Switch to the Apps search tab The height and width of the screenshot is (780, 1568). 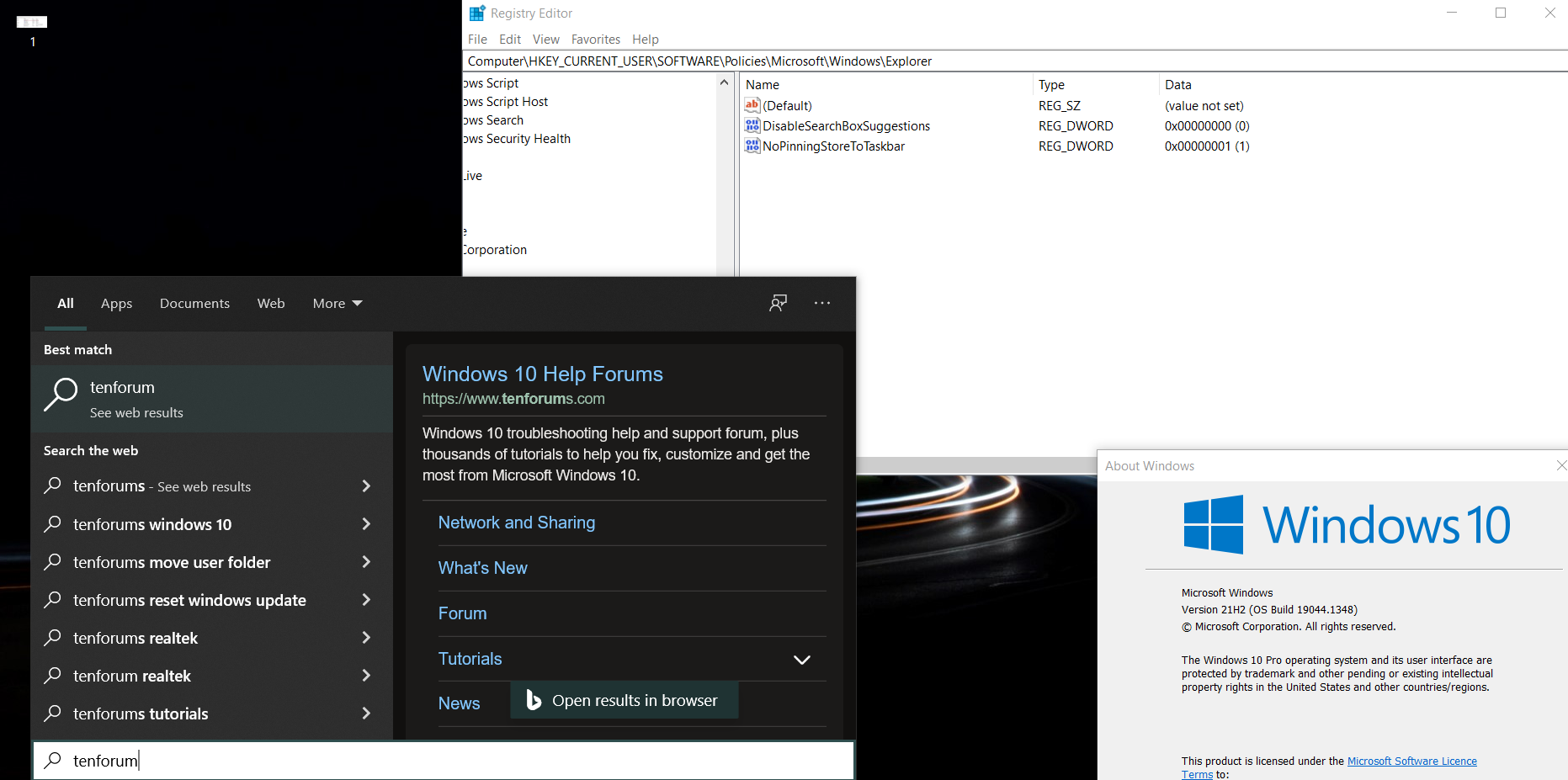[116, 303]
